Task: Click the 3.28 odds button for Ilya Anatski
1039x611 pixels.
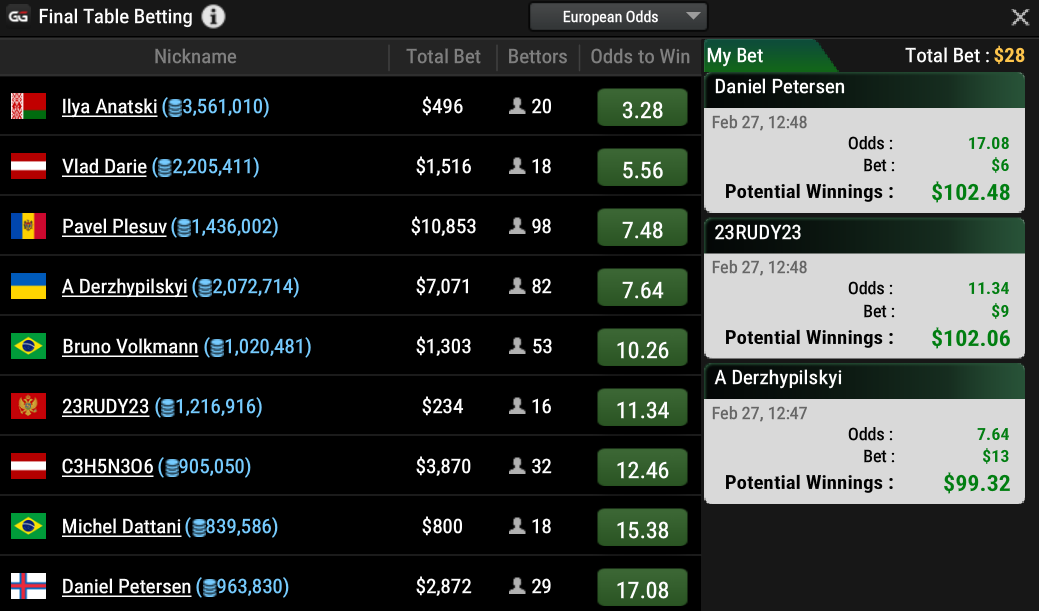Action: (x=642, y=108)
